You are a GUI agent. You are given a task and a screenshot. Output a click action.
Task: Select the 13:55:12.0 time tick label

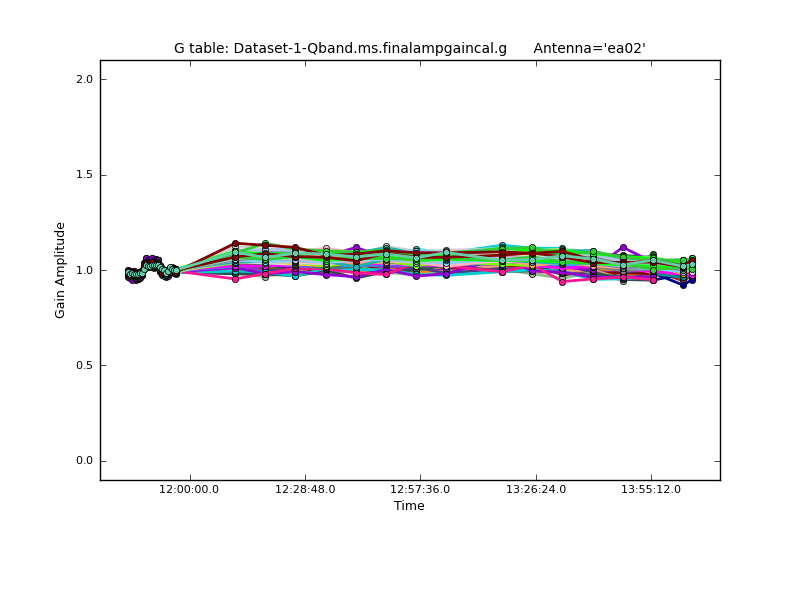(x=651, y=489)
